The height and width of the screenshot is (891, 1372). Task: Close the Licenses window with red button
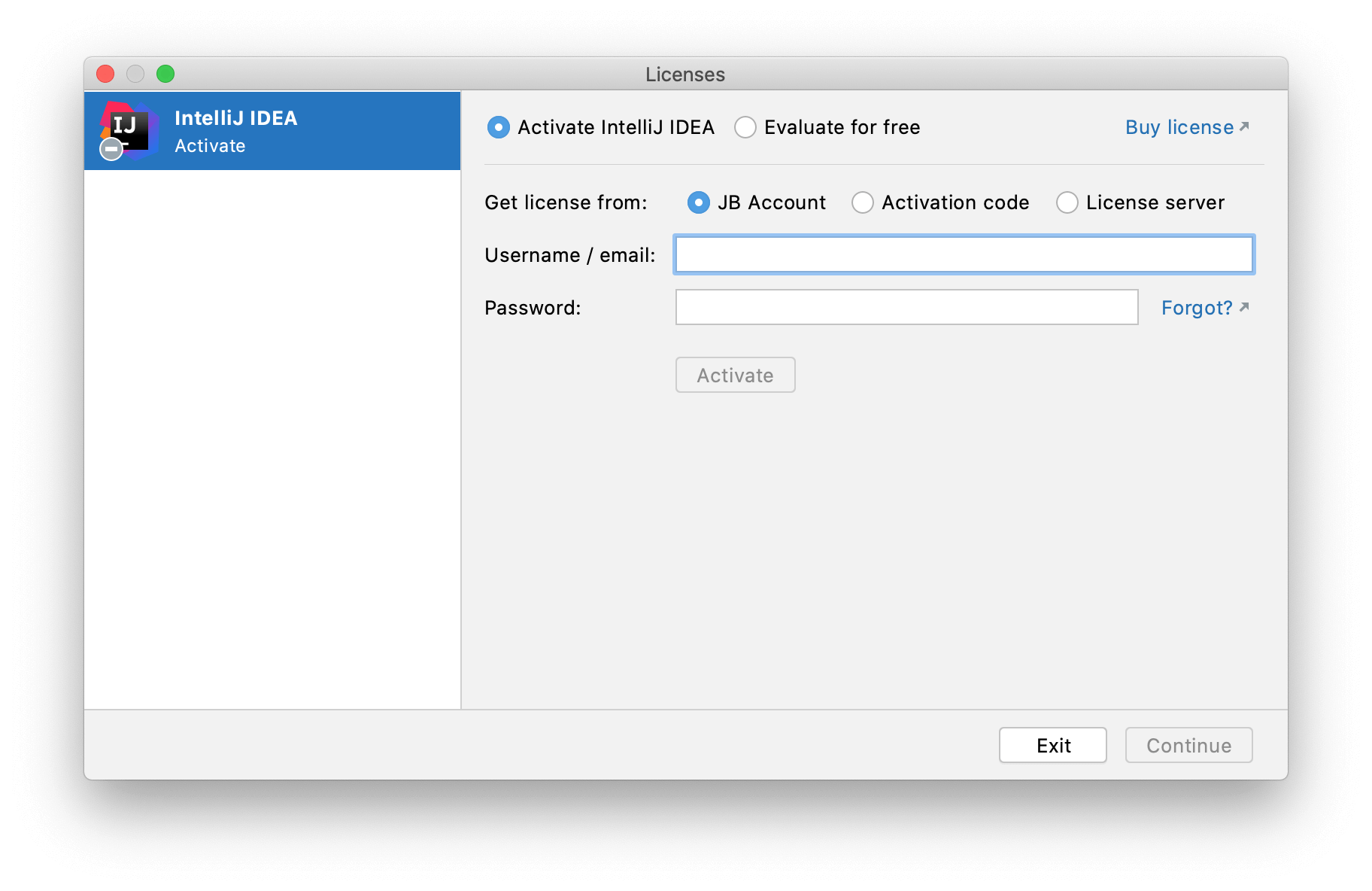105,74
